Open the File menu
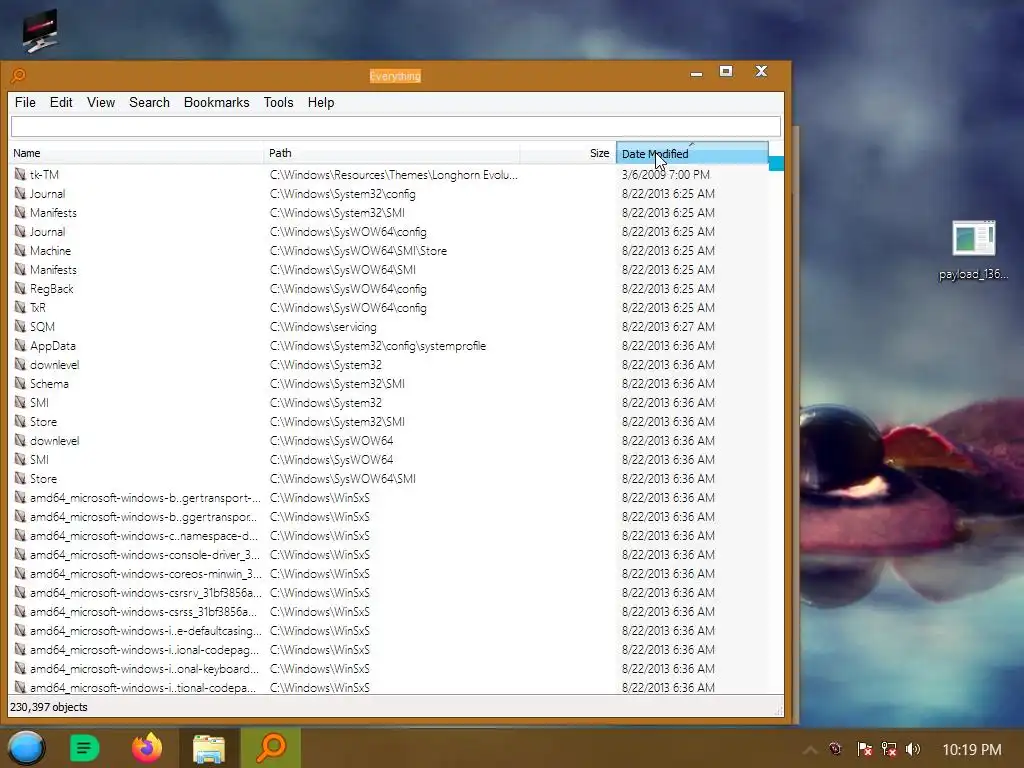1024x768 pixels. [25, 103]
